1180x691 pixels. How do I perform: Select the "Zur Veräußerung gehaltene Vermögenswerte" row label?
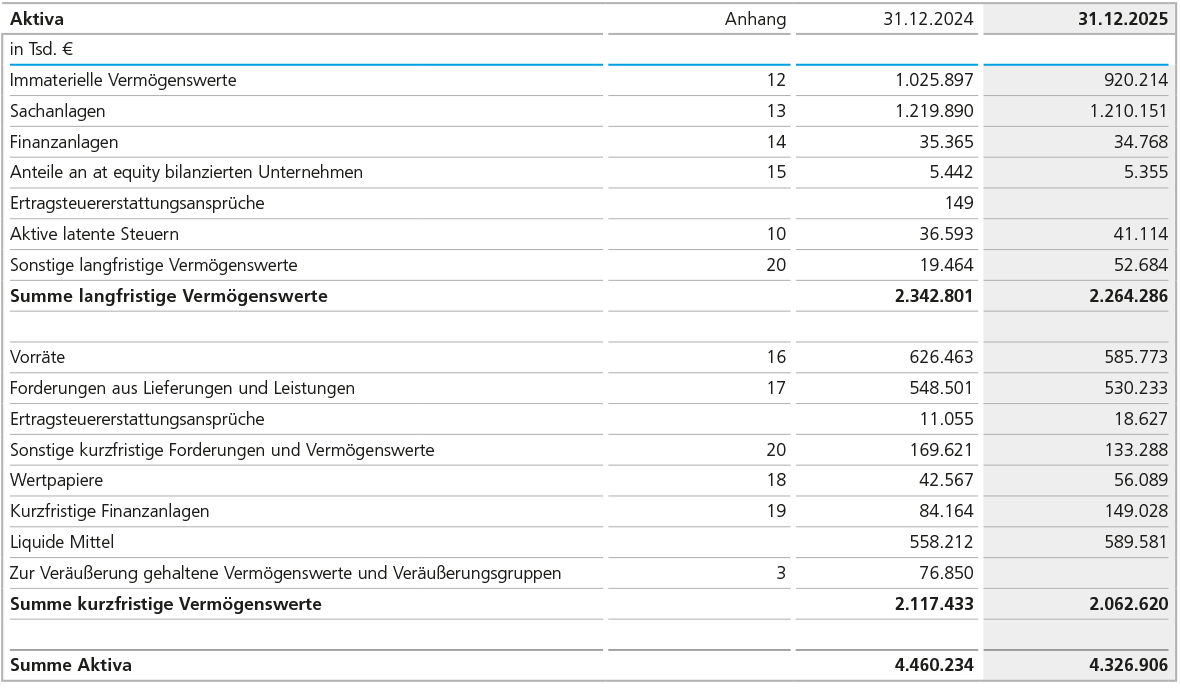point(285,573)
